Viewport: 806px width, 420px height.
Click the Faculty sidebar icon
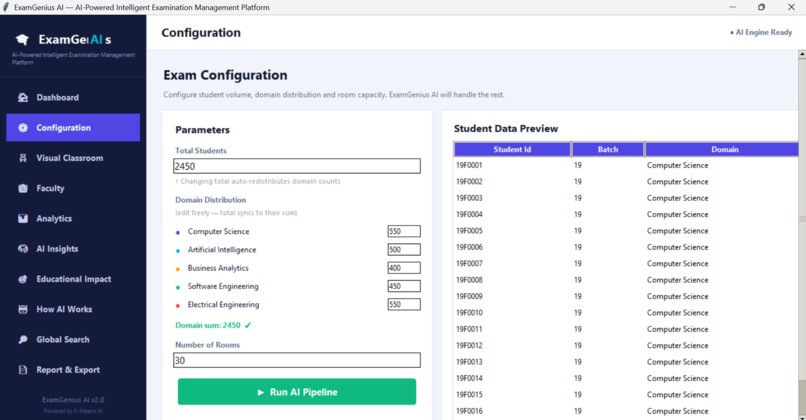tap(23, 188)
